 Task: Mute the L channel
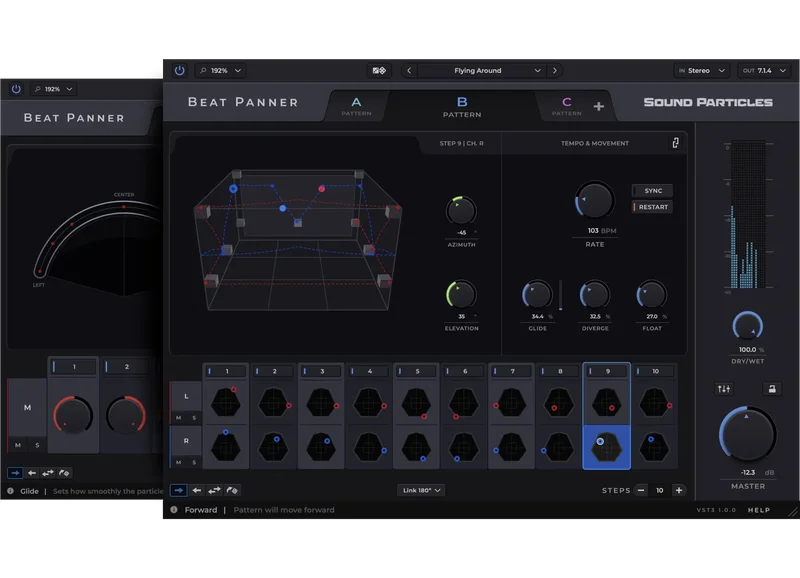click(x=179, y=418)
